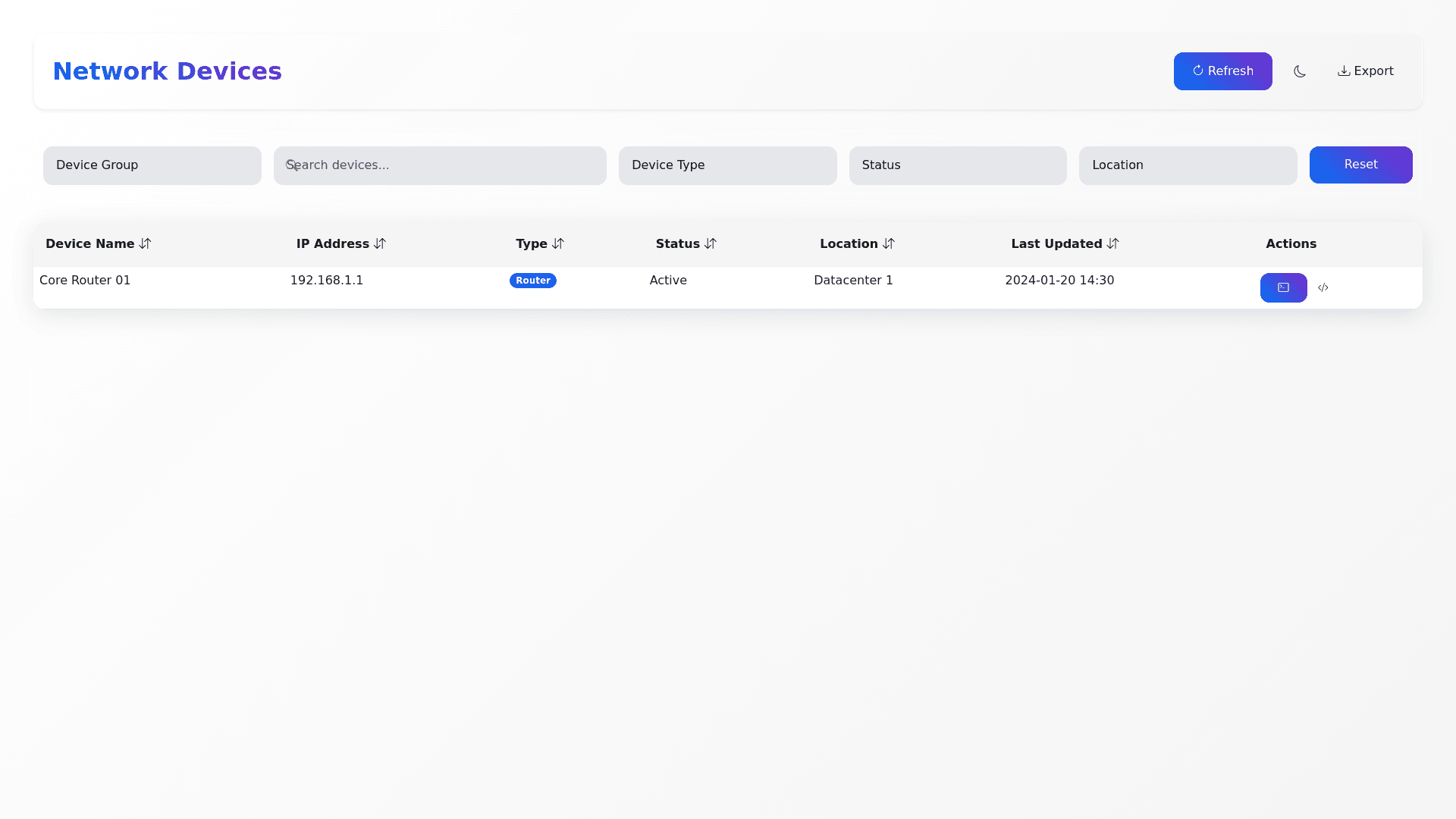The height and width of the screenshot is (819, 1456).
Task: Click the Router type badge
Action: (x=533, y=281)
